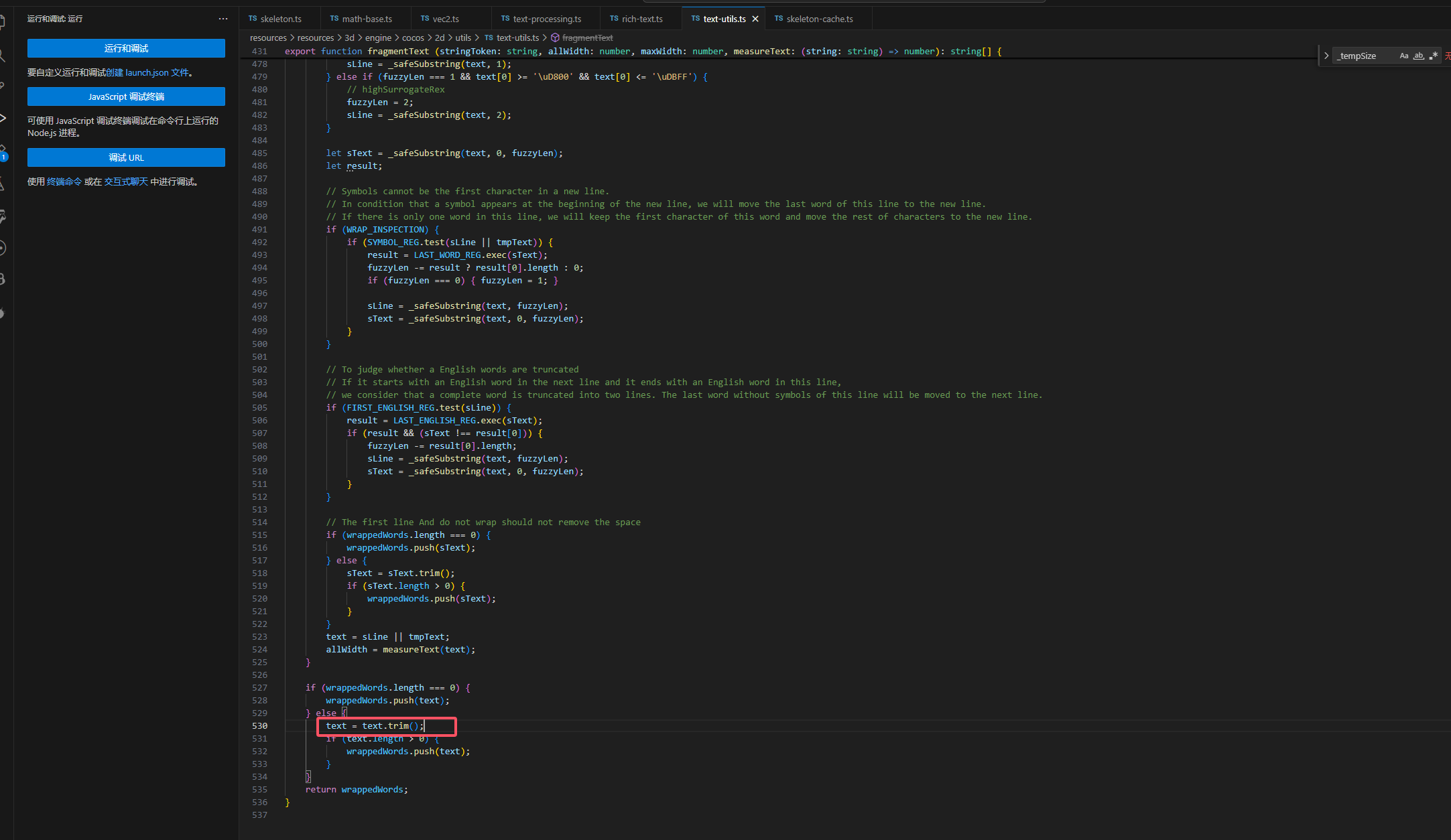
Task: Open the Source Control view icon
Action: [3, 86]
